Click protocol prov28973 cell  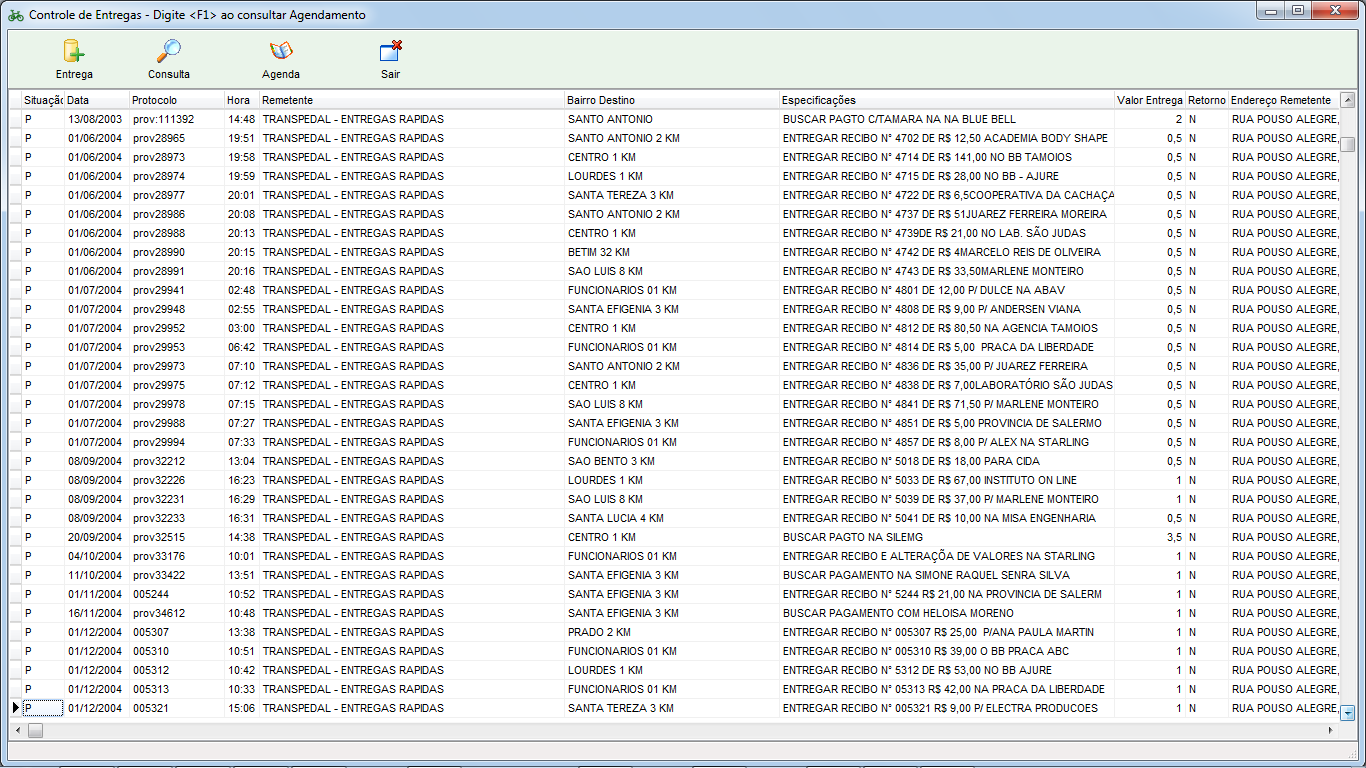tap(177, 157)
